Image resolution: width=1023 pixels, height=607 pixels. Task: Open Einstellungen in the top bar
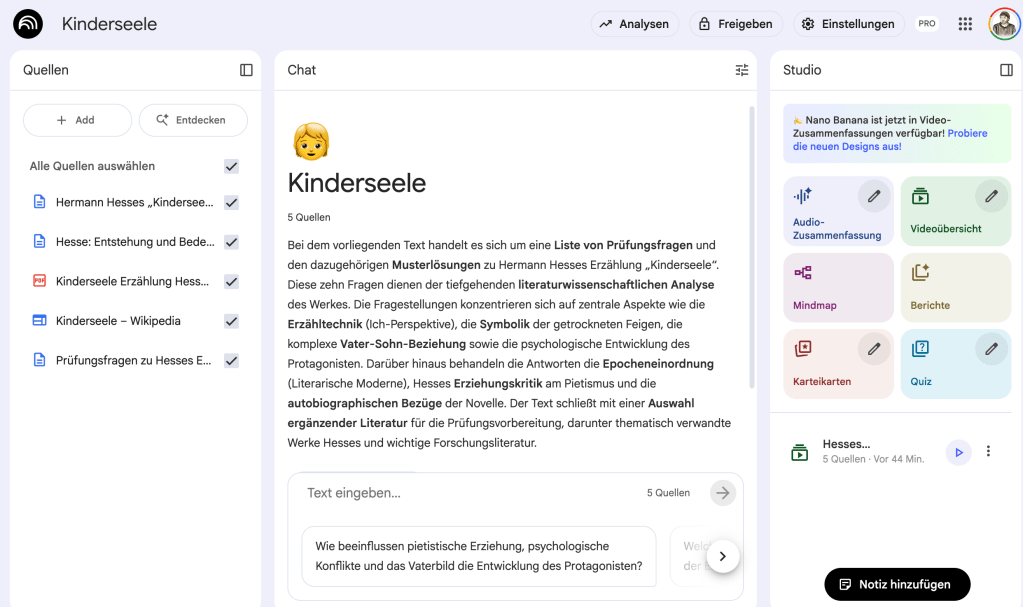pos(848,24)
